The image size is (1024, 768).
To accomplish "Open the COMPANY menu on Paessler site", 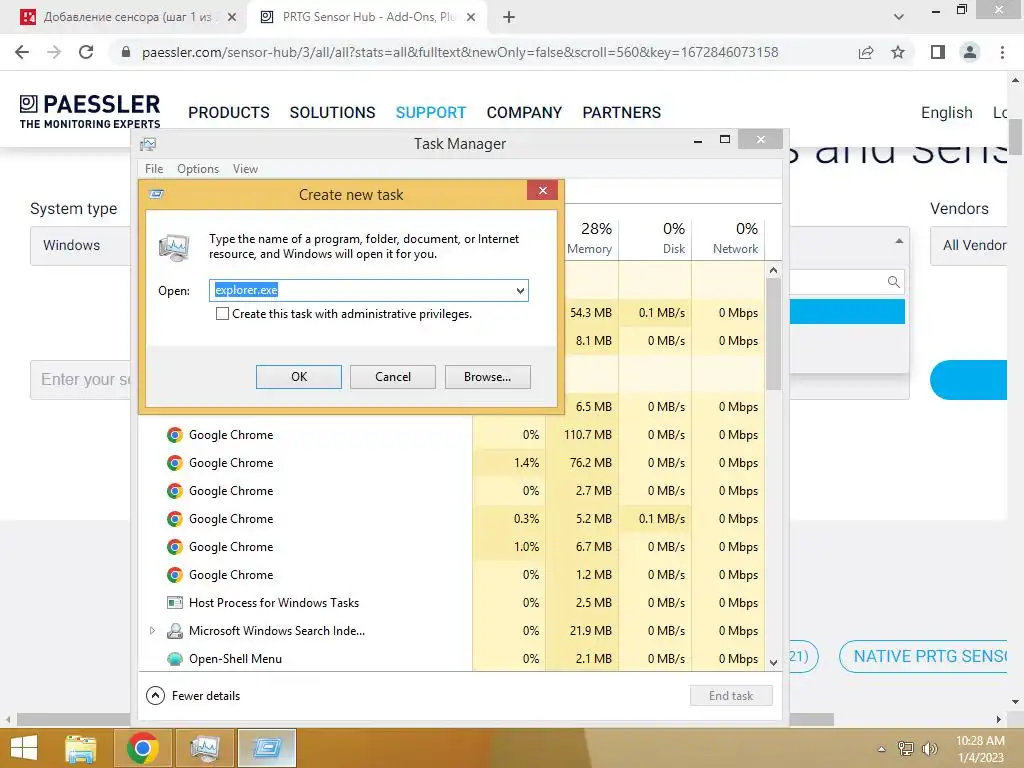I will (524, 112).
